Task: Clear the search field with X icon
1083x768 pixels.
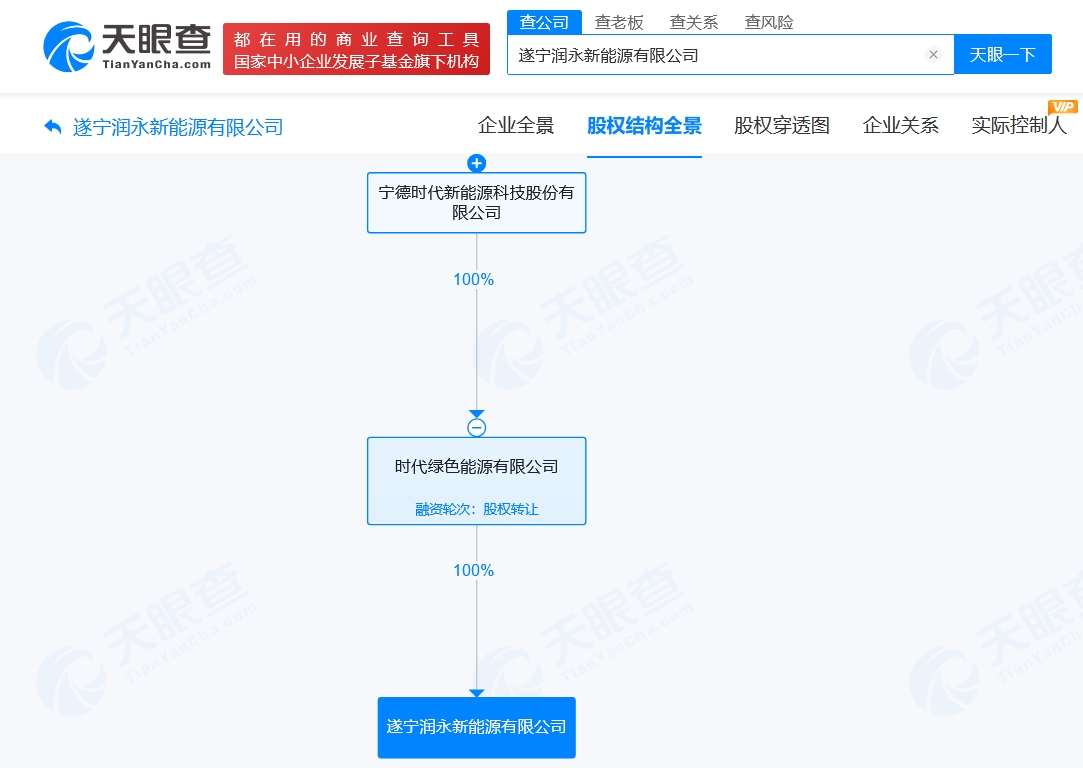Action: 933,55
